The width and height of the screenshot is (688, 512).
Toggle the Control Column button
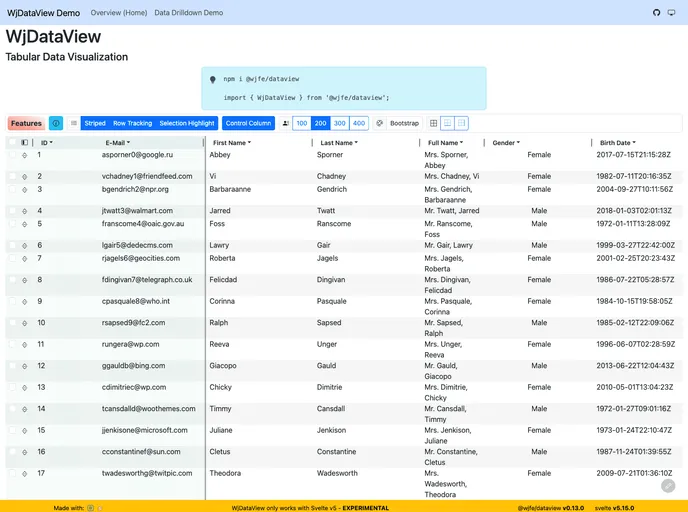click(248, 123)
